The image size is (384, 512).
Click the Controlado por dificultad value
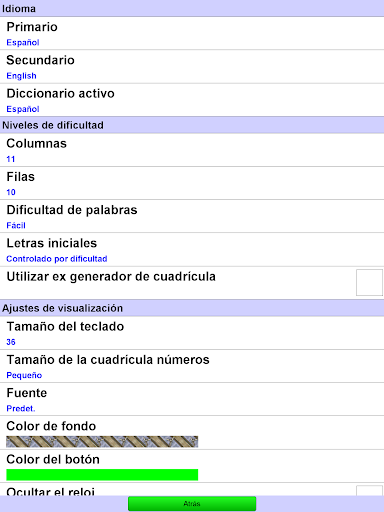pos(57,259)
